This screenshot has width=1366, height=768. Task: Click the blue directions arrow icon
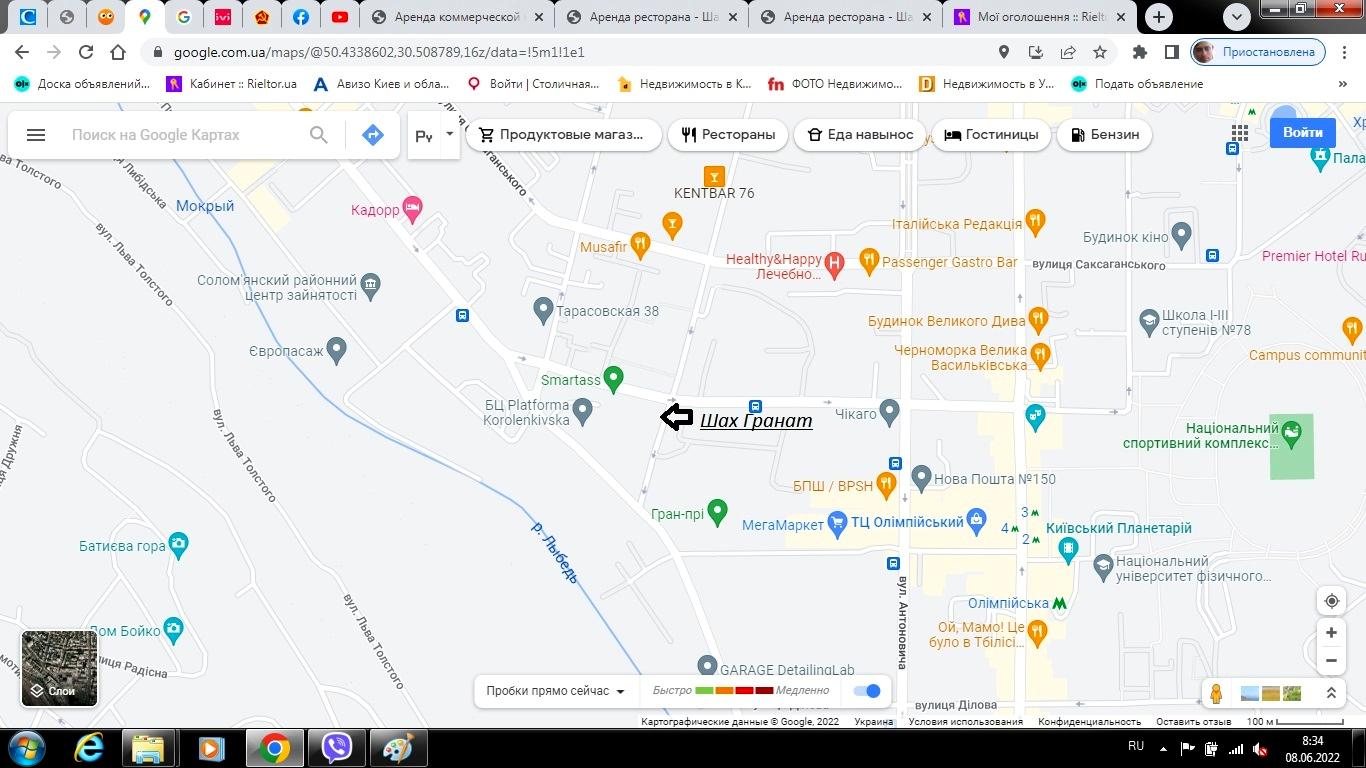click(x=373, y=135)
